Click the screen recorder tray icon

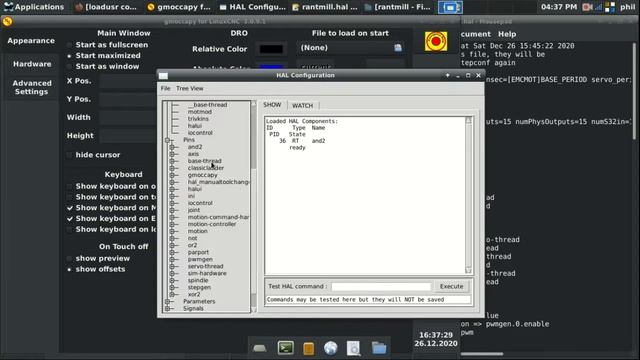point(587,7)
